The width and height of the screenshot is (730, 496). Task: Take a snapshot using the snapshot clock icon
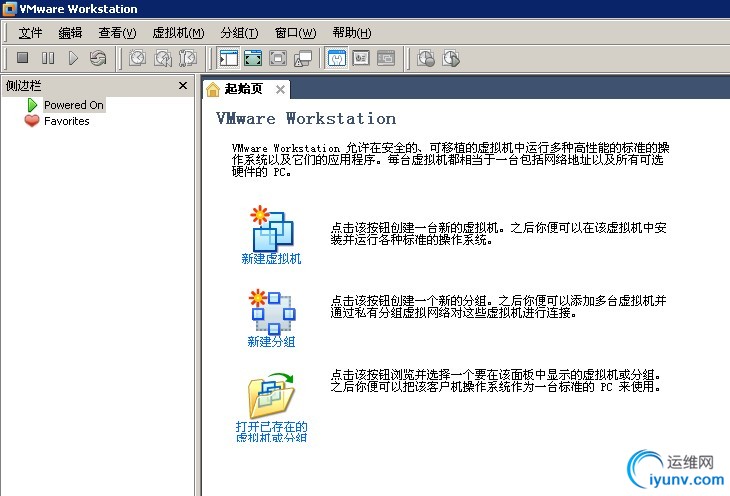137,58
